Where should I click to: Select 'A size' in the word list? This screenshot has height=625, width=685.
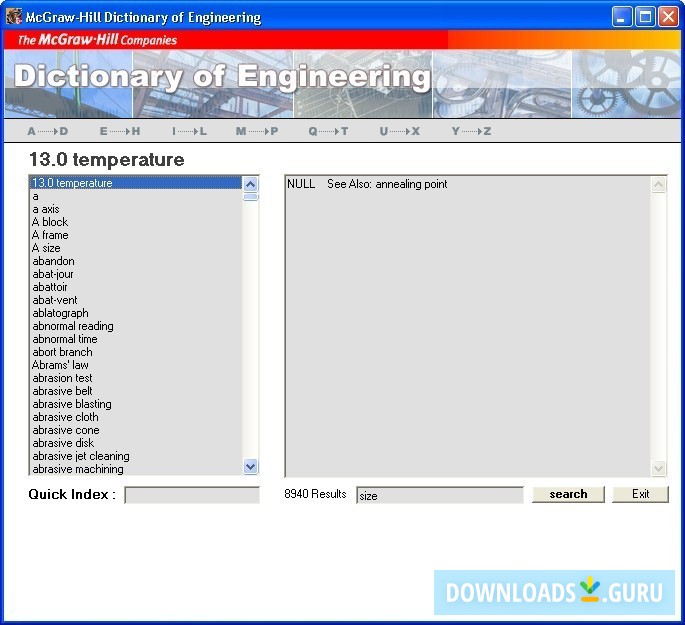(x=136, y=248)
